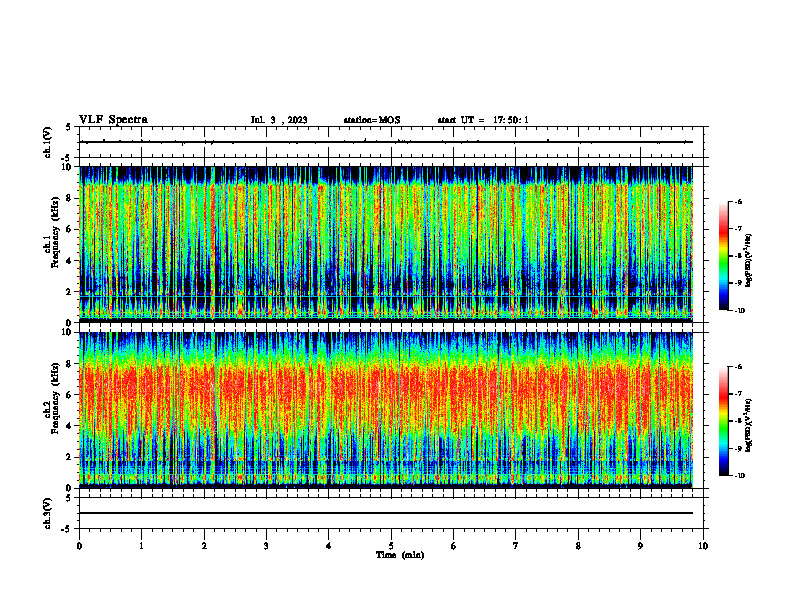Click the ch.1 spectrogram color scale bar
The image size is (792, 612).
(724, 256)
